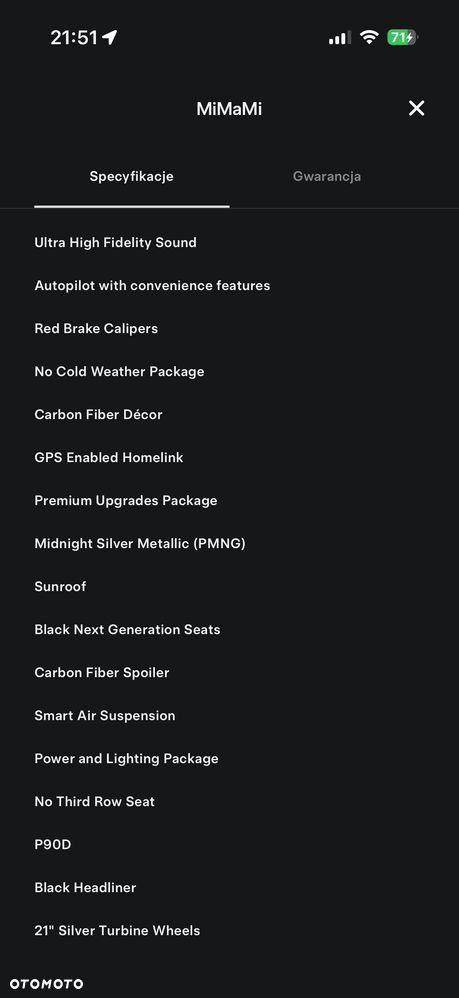Select Autopilot with convenience features entry
Viewport: 459px width, 998px height.
[x=152, y=286]
